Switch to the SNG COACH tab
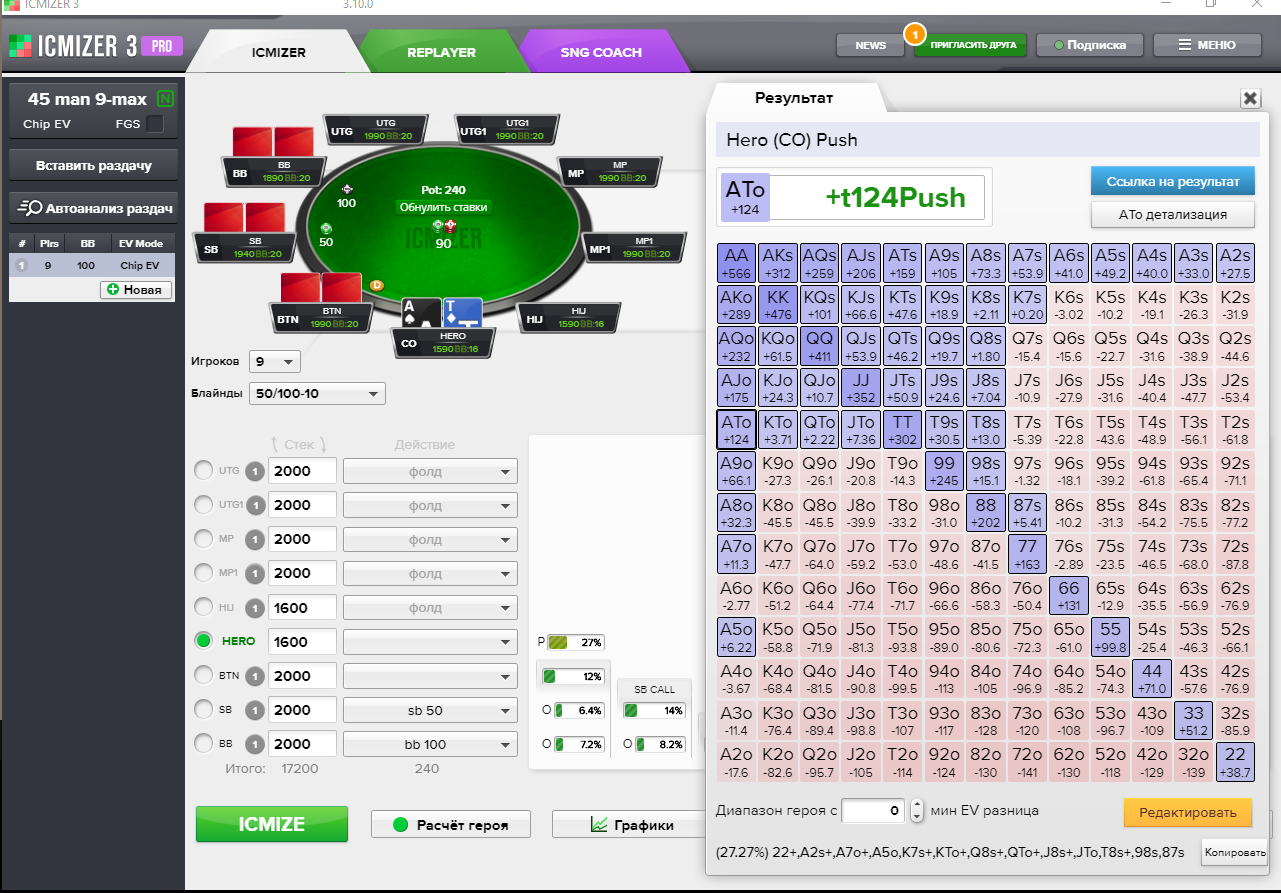Viewport: 1281px width, 893px height. coord(601,52)
